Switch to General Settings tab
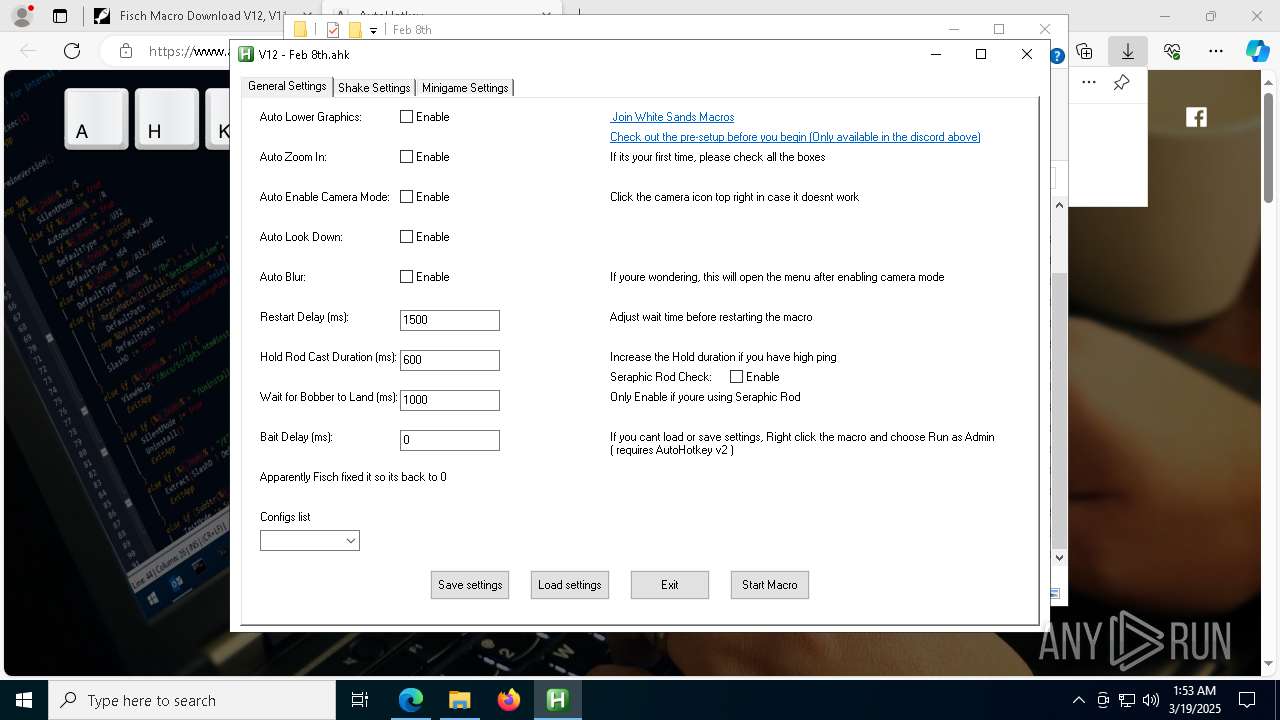Screen dimensions: 1280x720 287,86
